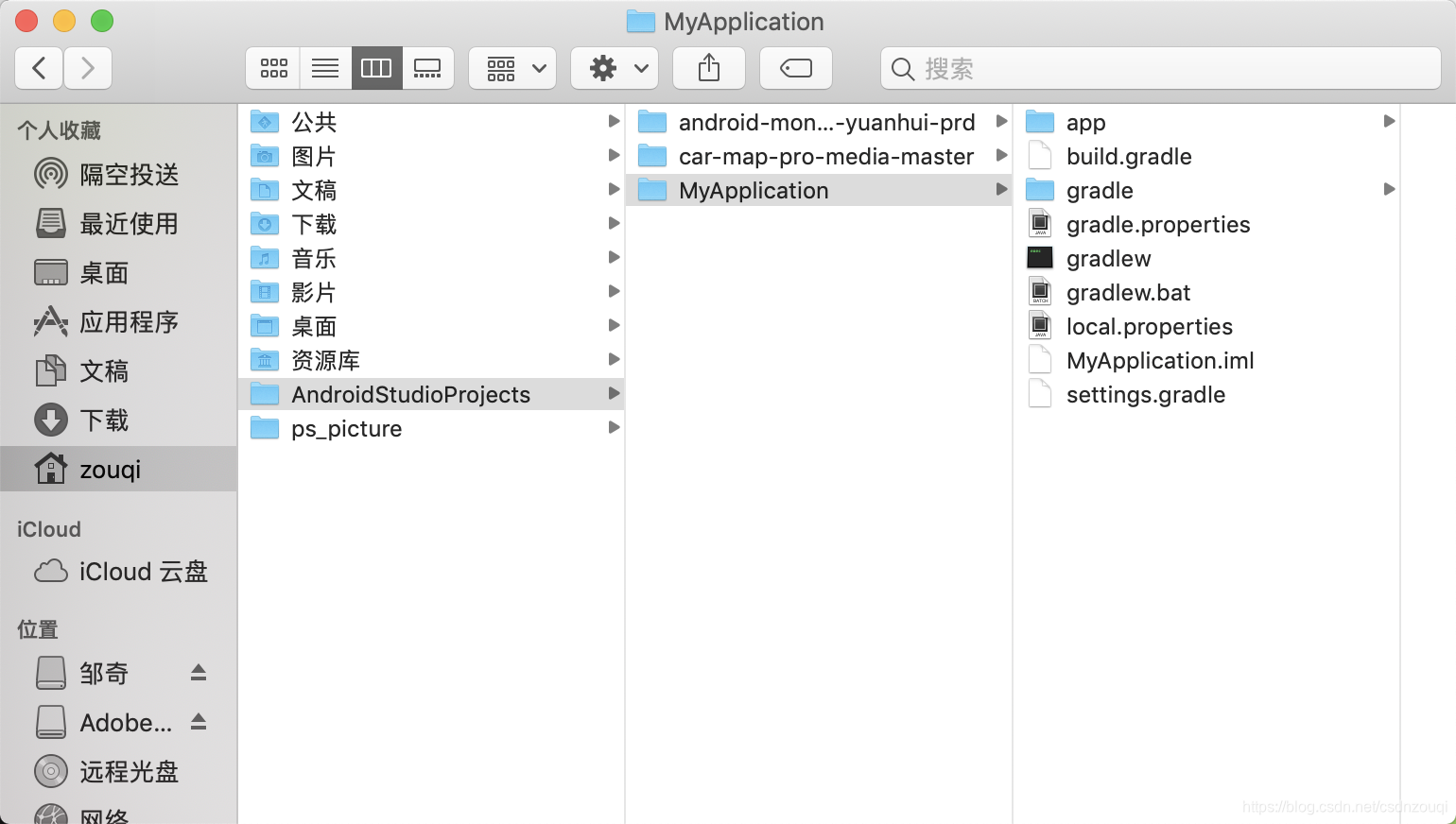Select the 桌面 folder in the column list
Image resolution: width=1456 pixels, height=824 pixels.
pos(431,326)
